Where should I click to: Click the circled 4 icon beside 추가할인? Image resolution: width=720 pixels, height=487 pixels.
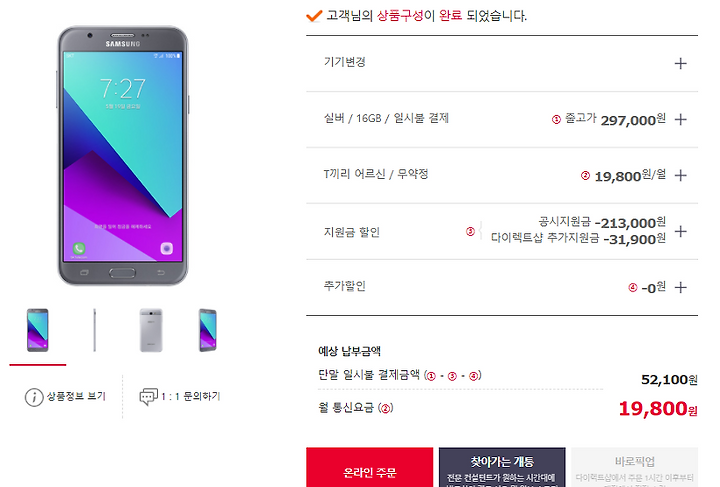(633, 288)
